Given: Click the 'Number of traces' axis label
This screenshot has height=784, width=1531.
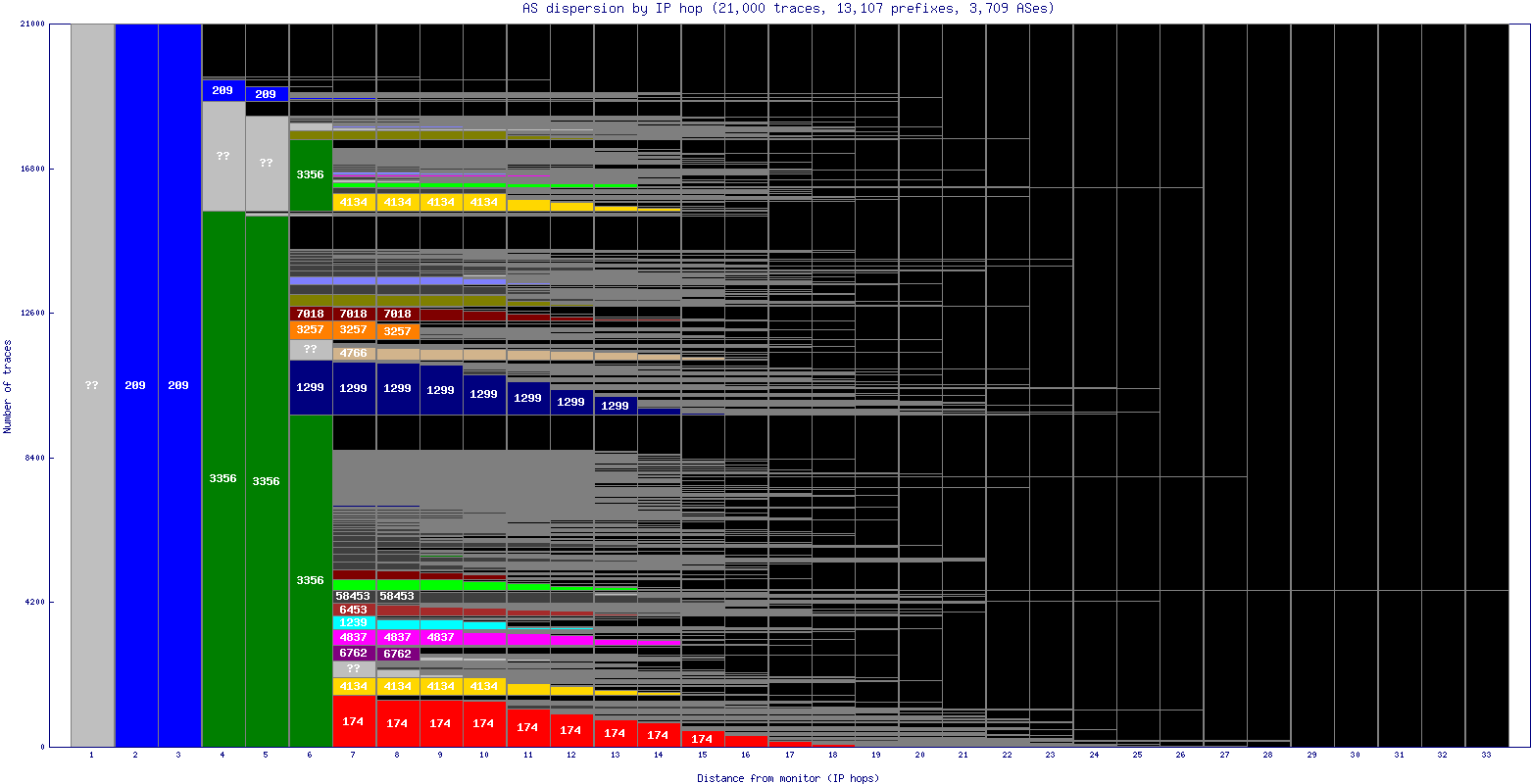Looking at the screenshot, I should 8,386.
